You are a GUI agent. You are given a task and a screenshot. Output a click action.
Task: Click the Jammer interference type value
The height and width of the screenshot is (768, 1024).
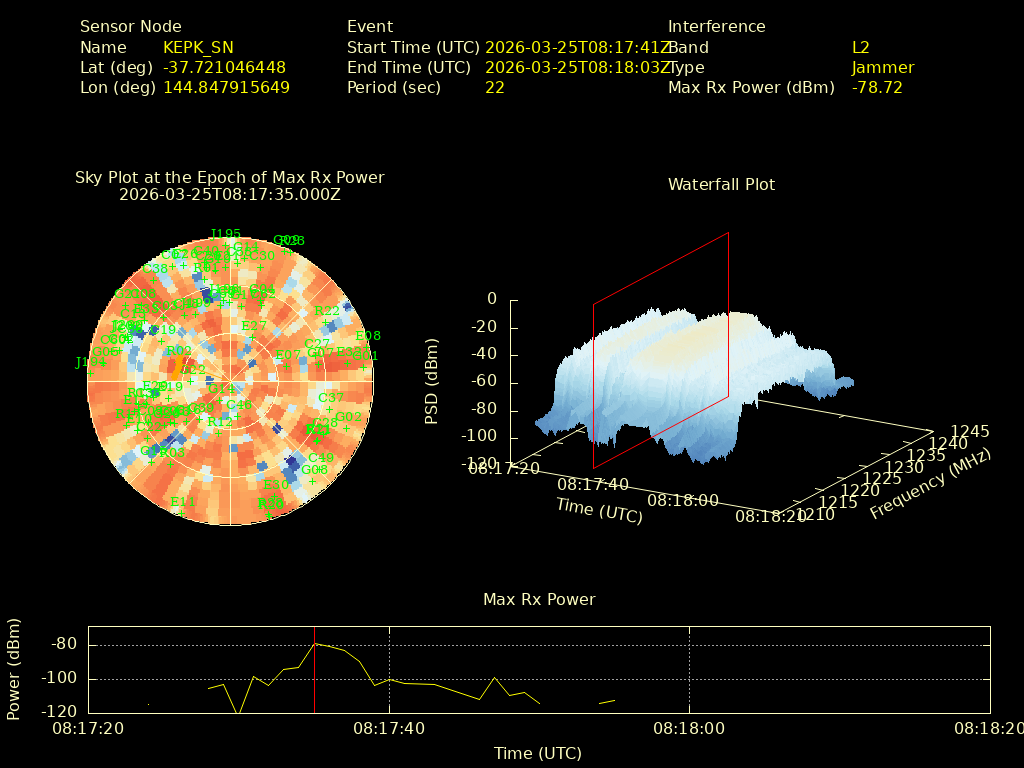[882, 68]
